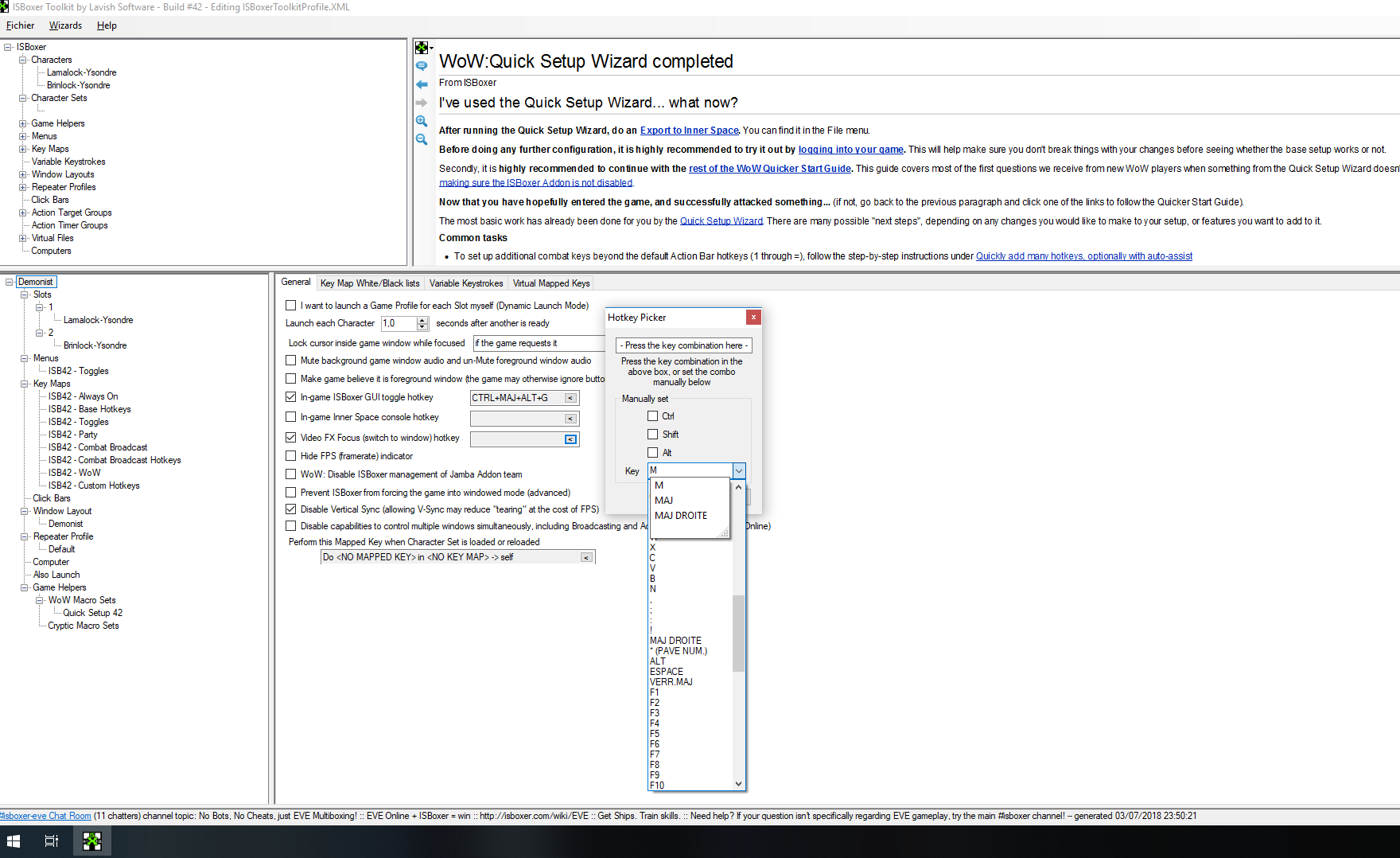Toggle Disable Vertical Sync checkbox
The height and width of the screenshot is (858, 1400).
[x=291, y=509]
